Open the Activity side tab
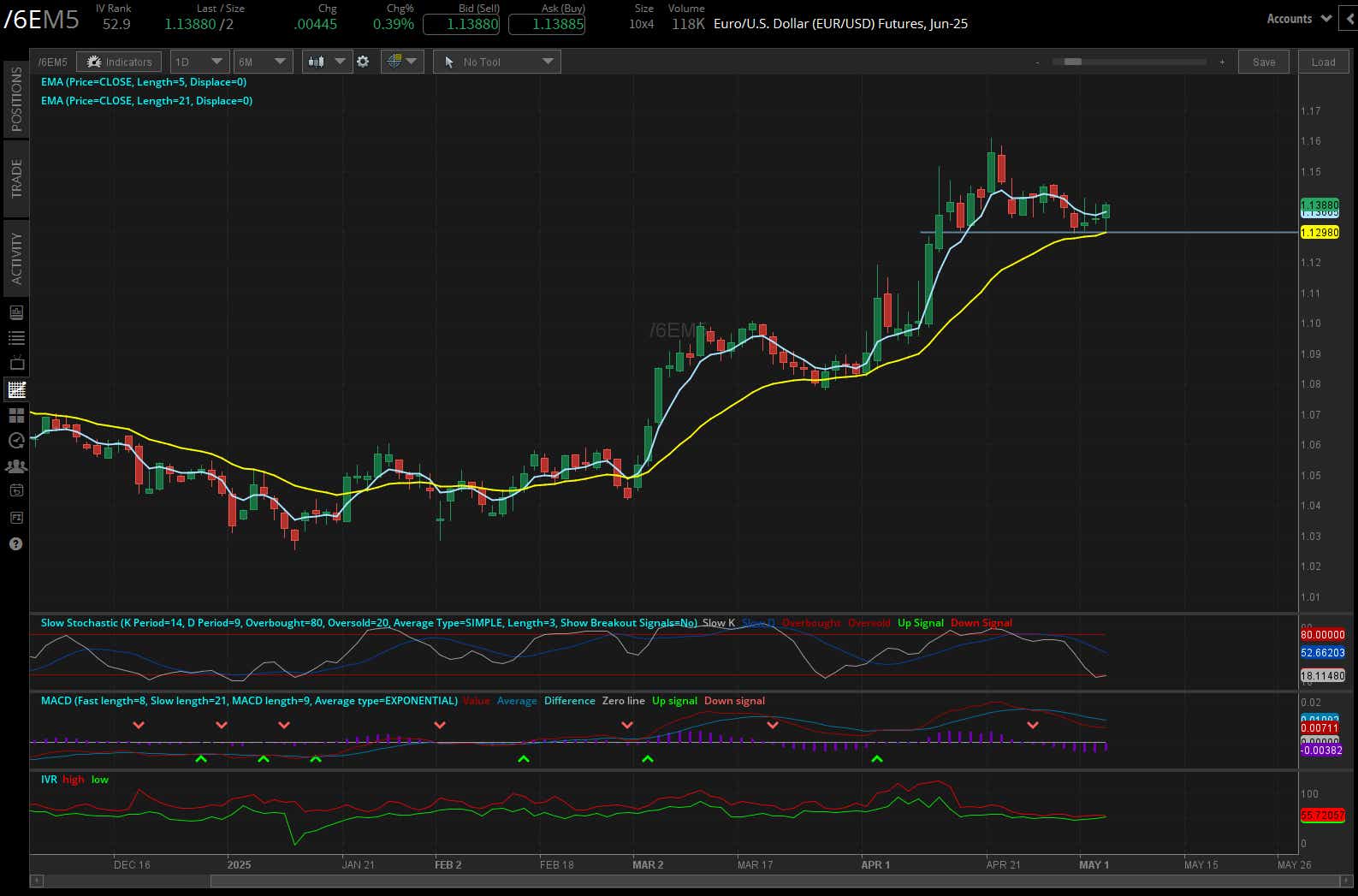The width and height of the screenshot is (1358, 896). (16, 259)
